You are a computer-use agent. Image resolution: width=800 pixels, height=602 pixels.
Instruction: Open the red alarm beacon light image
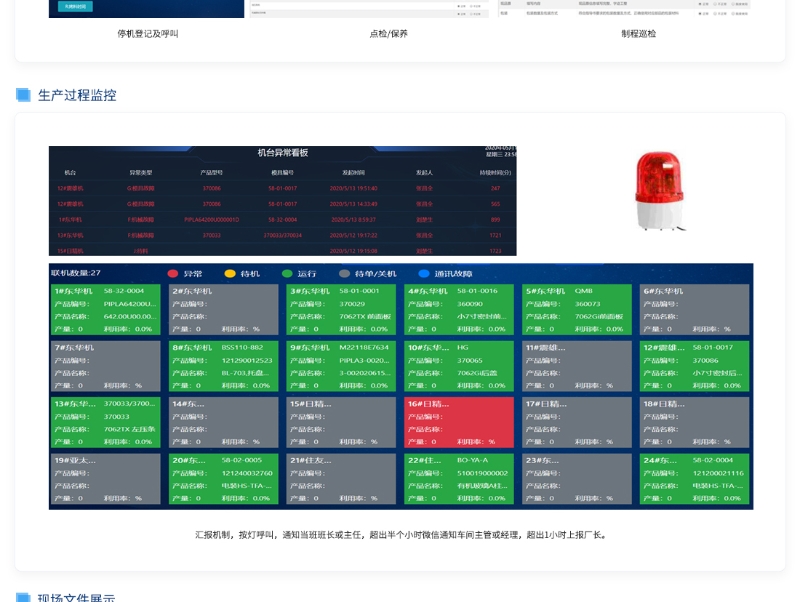tap(659, 191)
